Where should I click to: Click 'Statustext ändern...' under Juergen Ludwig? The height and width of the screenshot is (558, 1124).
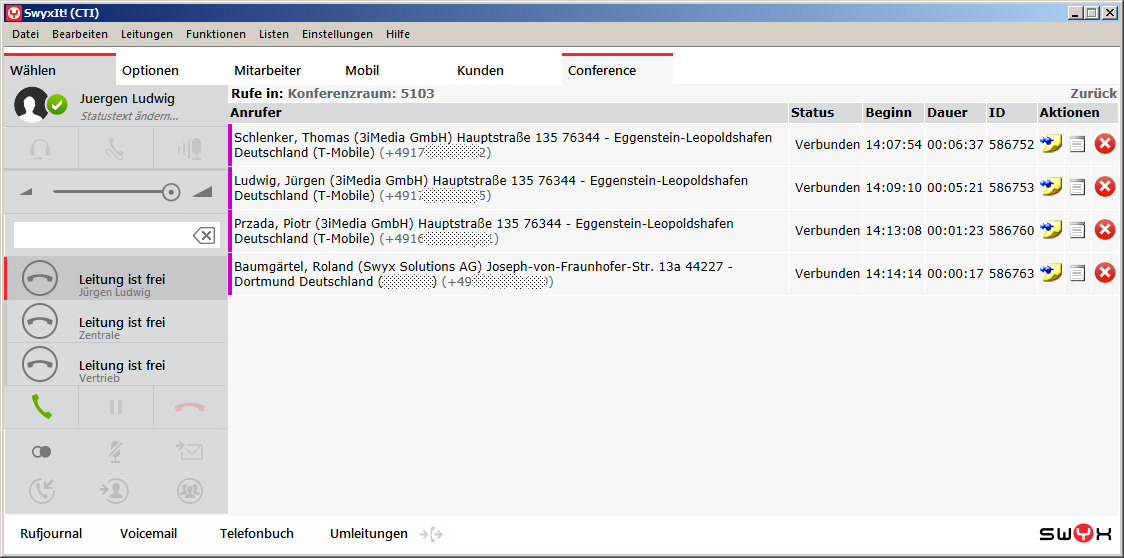tap(129, 116)
